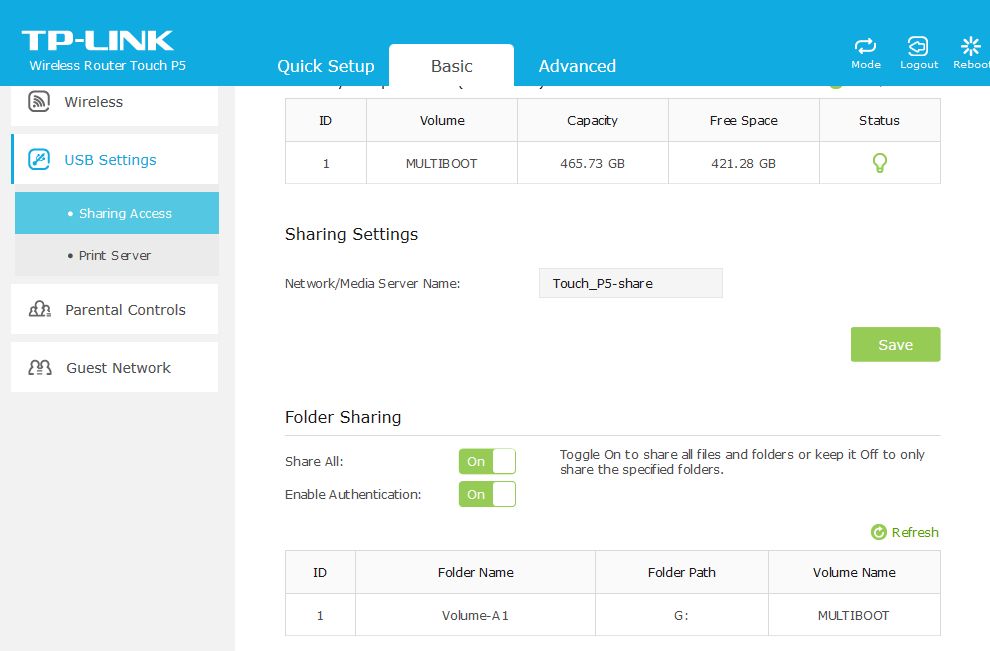Viewport: 990px width, 651px height.
Task: Click the Logout icon
Action: pos(917,45)
